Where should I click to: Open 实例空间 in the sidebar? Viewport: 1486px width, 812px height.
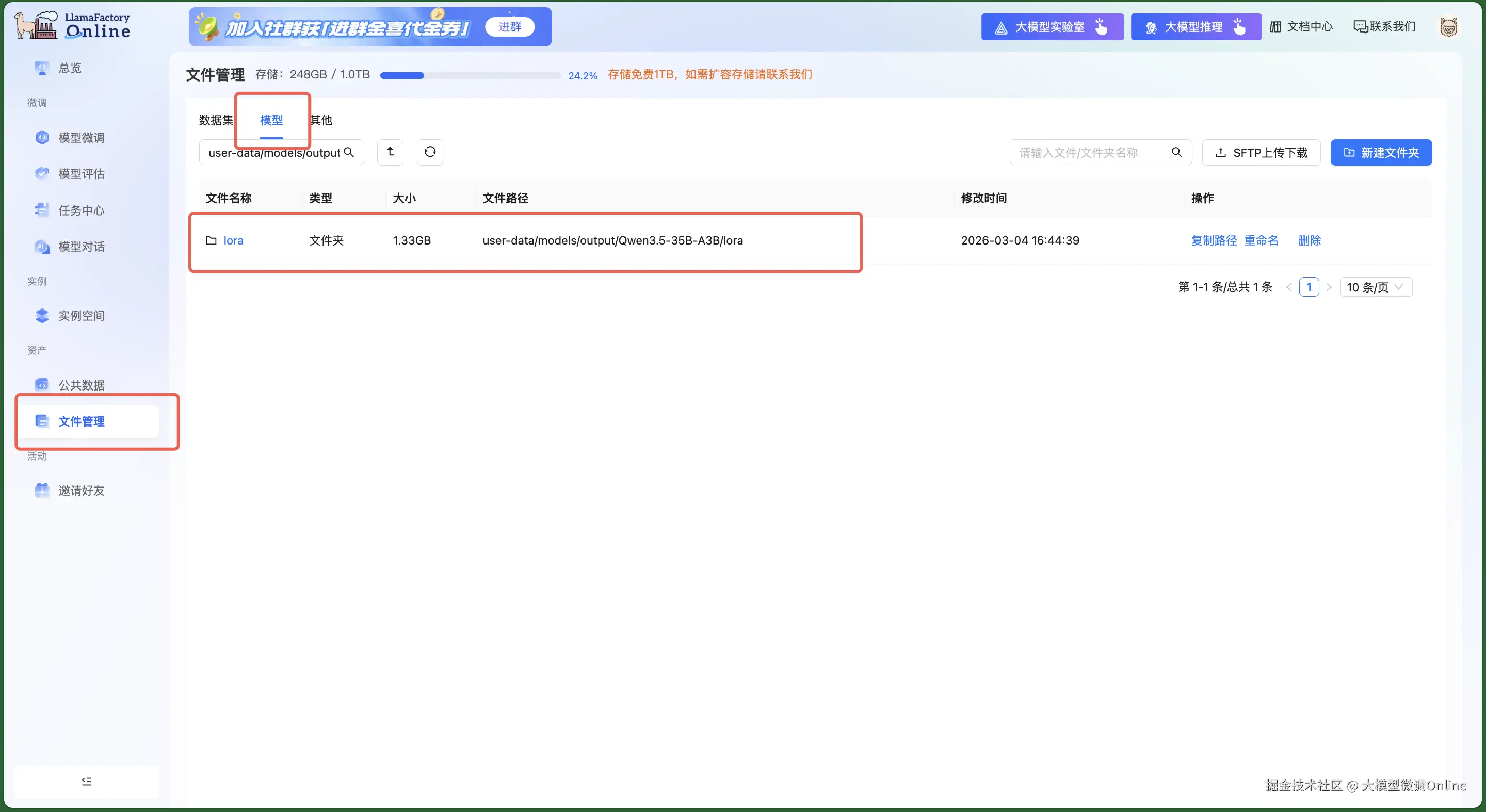point(82,316)
